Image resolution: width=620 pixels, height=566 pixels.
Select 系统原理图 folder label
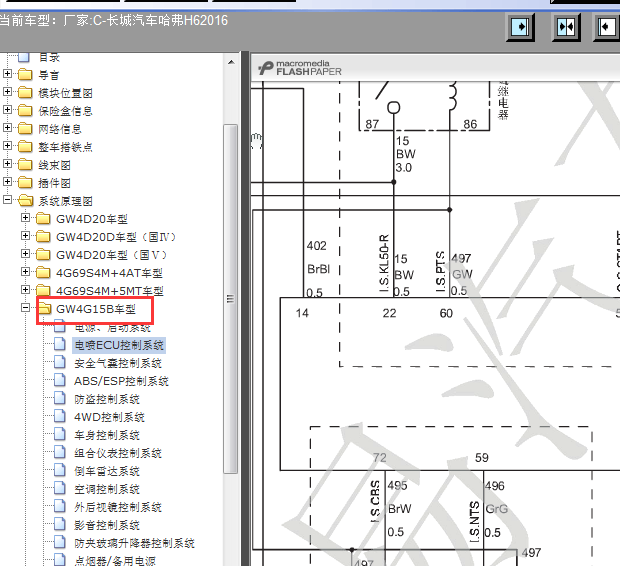(65, 201)
